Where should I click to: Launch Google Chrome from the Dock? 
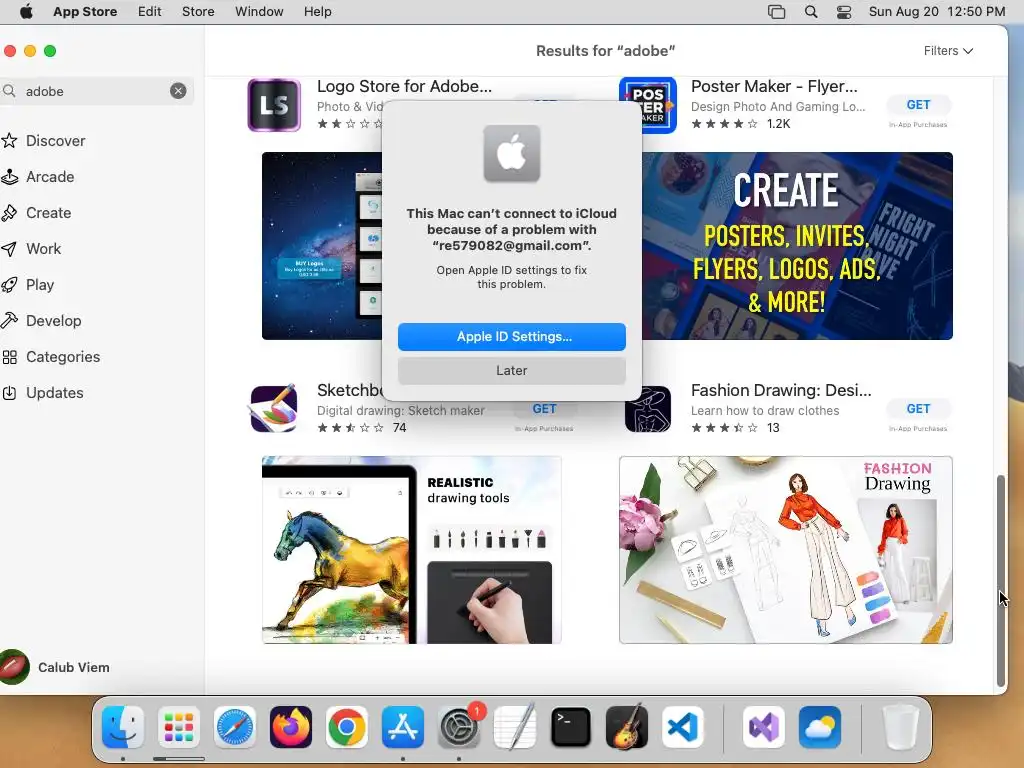tap(347, 727)
